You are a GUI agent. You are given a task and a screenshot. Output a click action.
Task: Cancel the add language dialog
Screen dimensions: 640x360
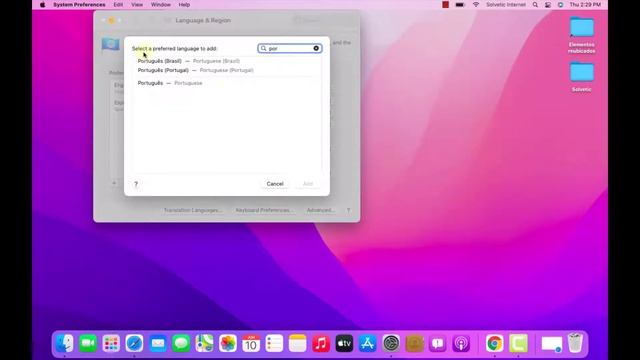(x=275, y=184)
